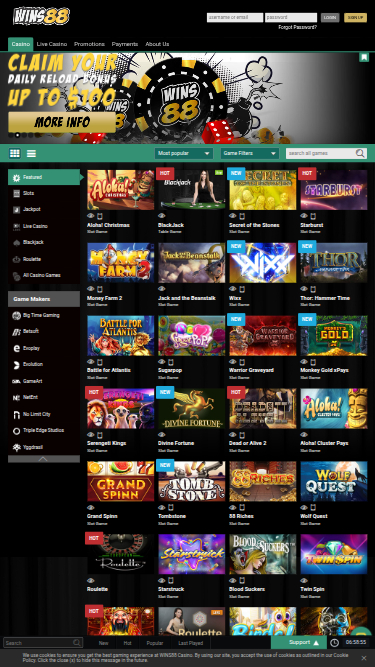This screenshot has width=375, height=667.
Task: Click the username or email field
Action: [235, 17]
